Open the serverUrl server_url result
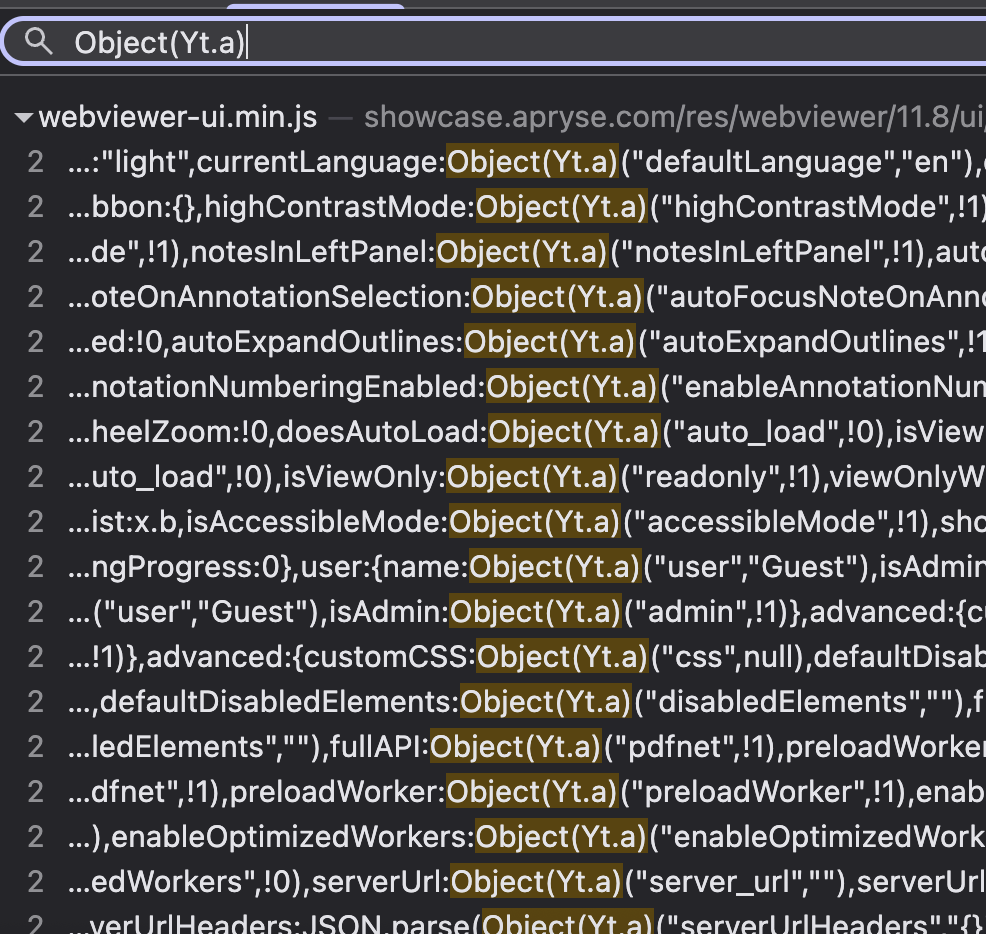 pyautogui.click(x=500, y=882)
